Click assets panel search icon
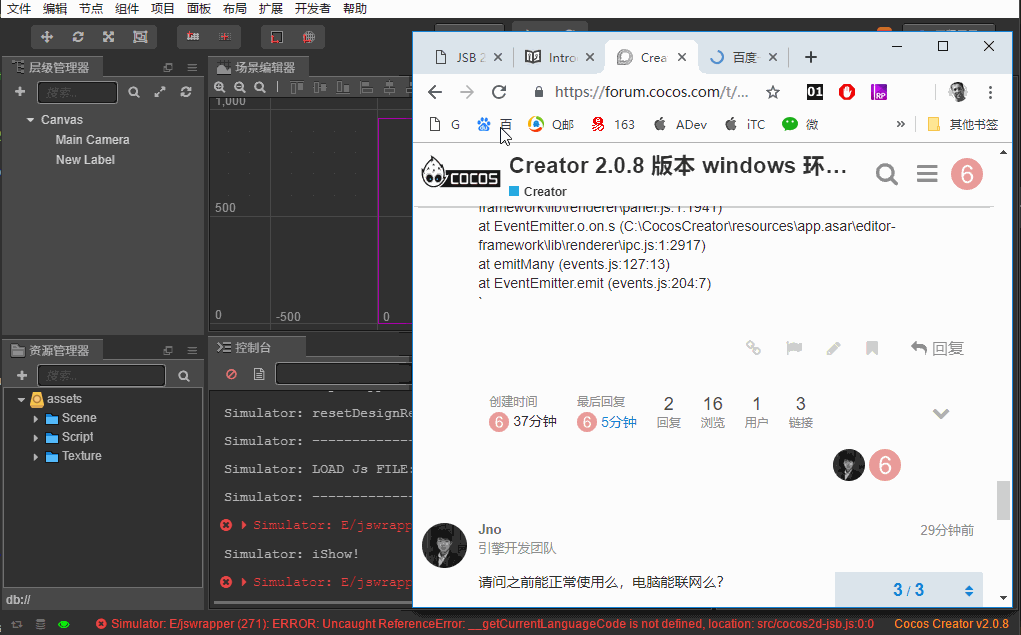Image resolution: width=1021 pixels, height=635 pixels. coord(184,376)
